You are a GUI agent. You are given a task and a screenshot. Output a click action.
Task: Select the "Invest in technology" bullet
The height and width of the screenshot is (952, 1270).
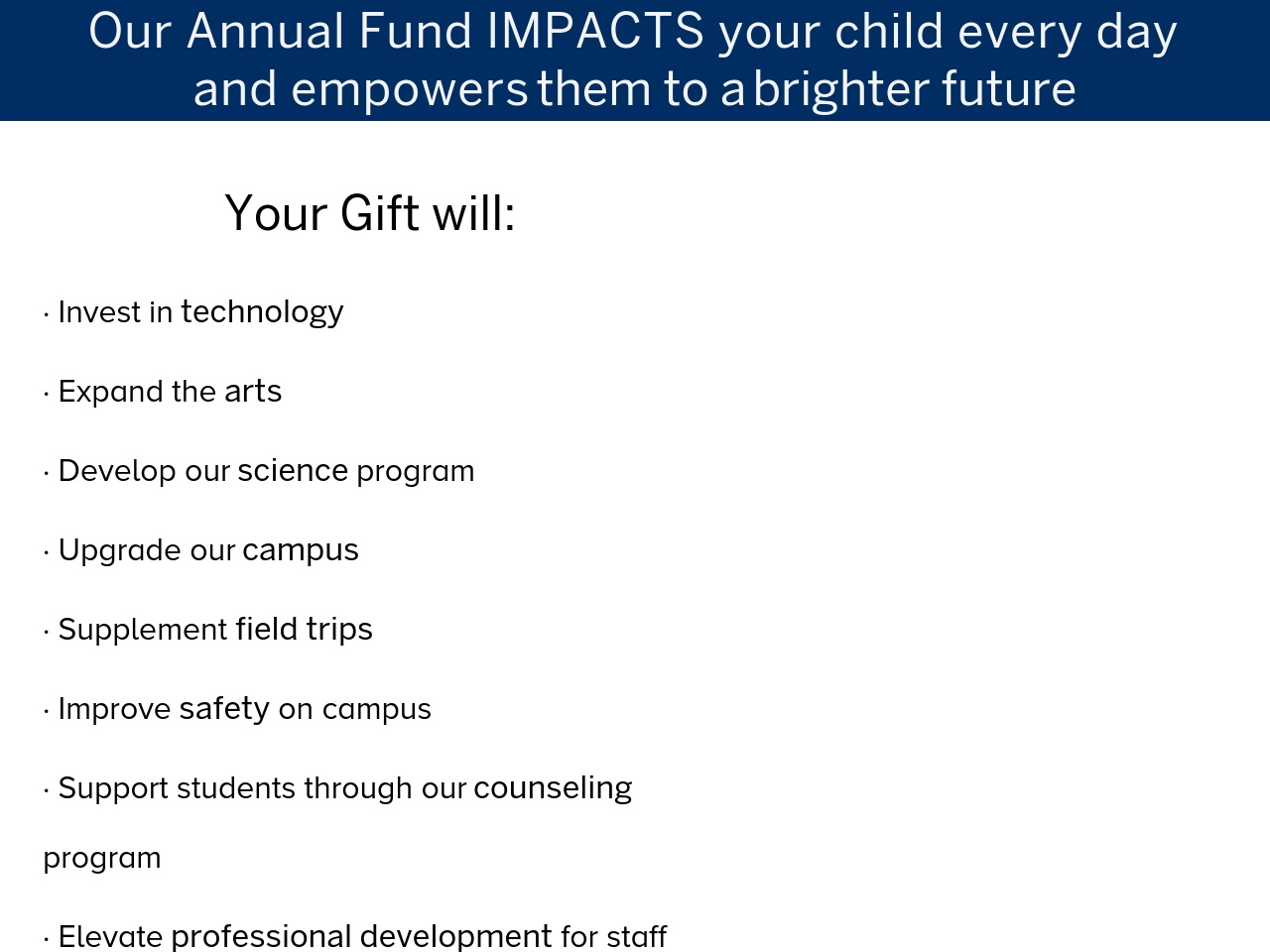click(x=193, y=312)
